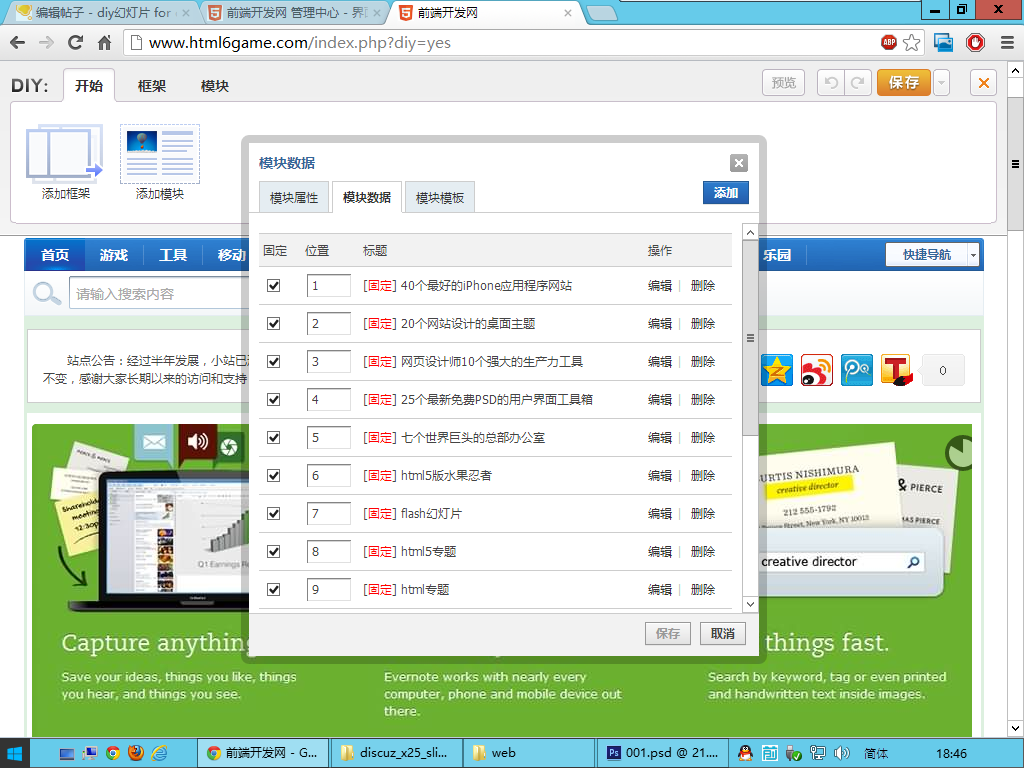Screen dimensions: 1024x768
Task: Switch to the 框架 DIY tab
Action: point(152,86)
